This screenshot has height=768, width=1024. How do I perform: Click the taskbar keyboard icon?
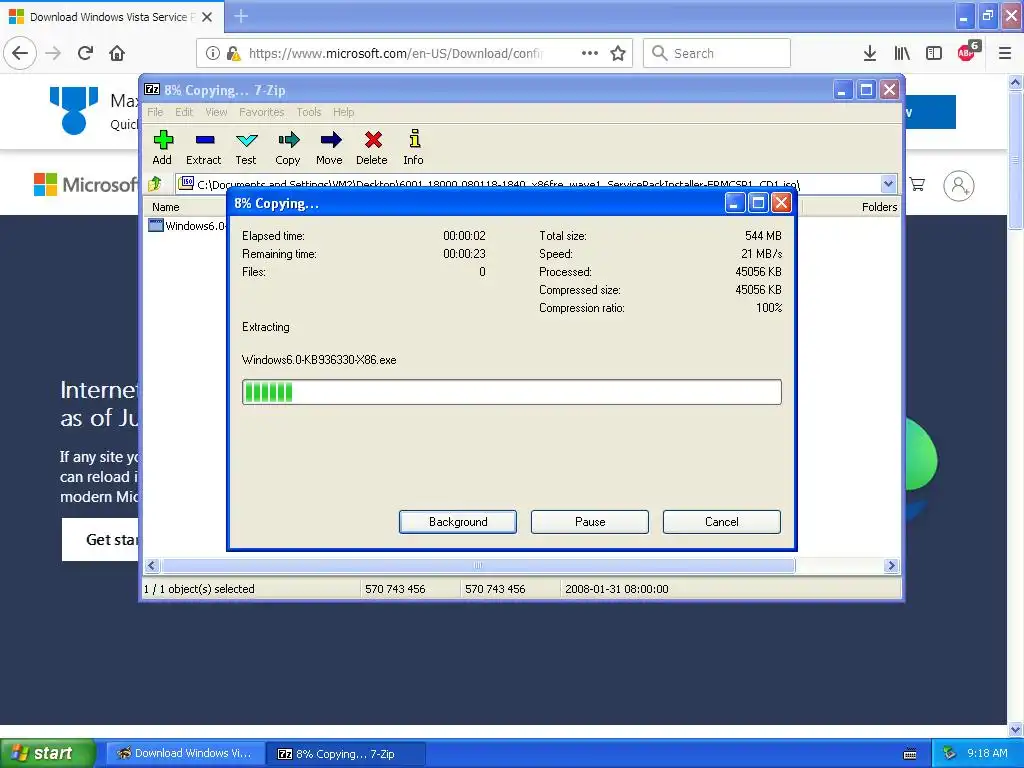coord(910,754)
